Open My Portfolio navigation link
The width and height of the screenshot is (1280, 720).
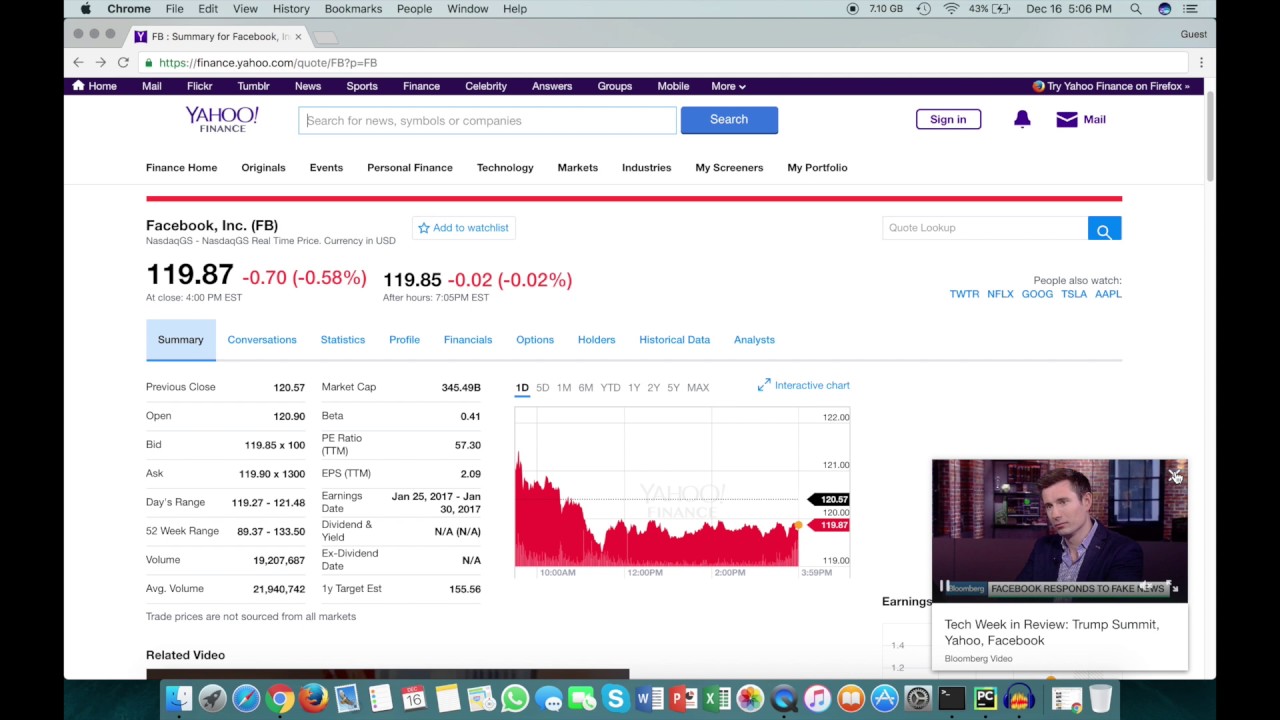(817, 168)
